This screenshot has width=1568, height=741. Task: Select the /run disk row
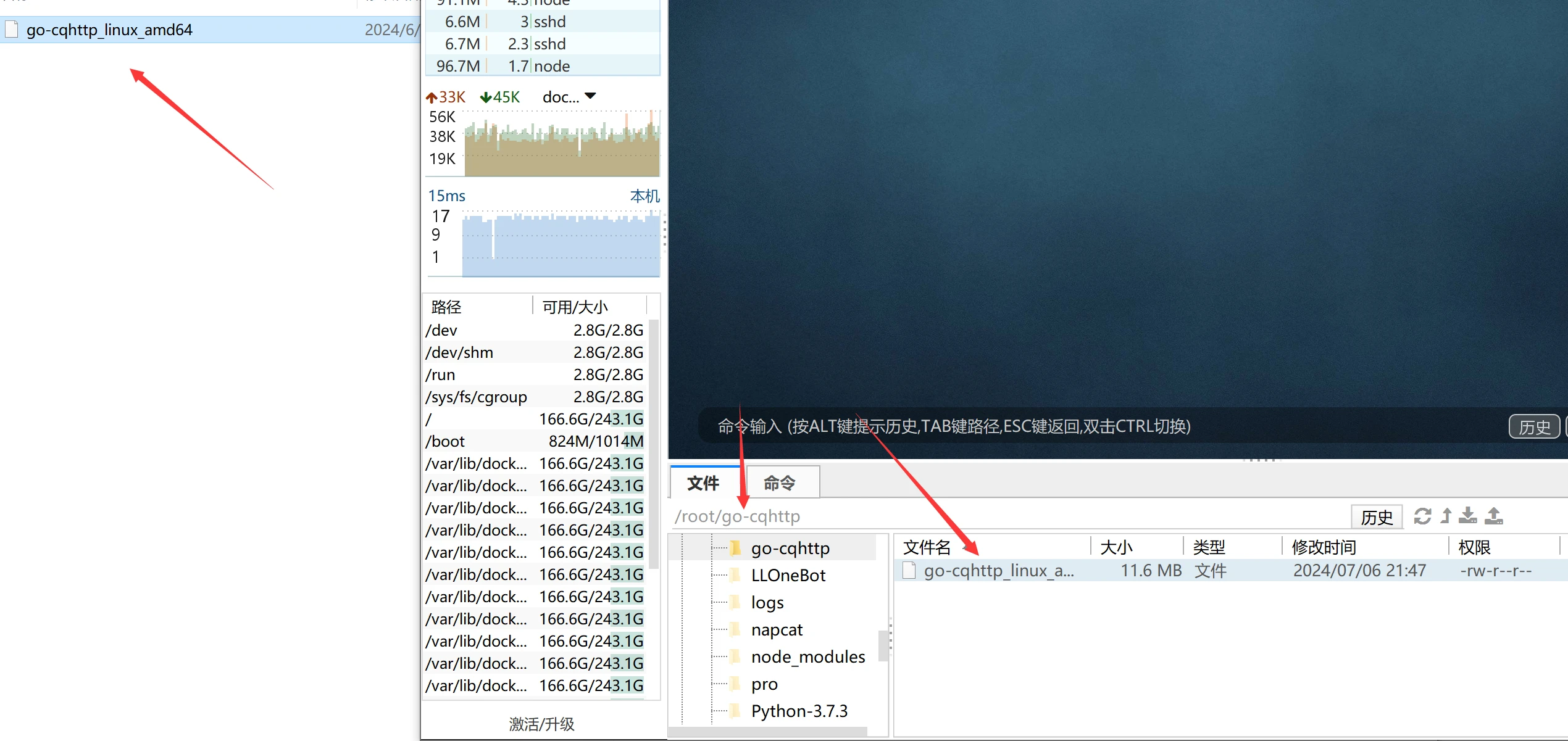(535, 375)
